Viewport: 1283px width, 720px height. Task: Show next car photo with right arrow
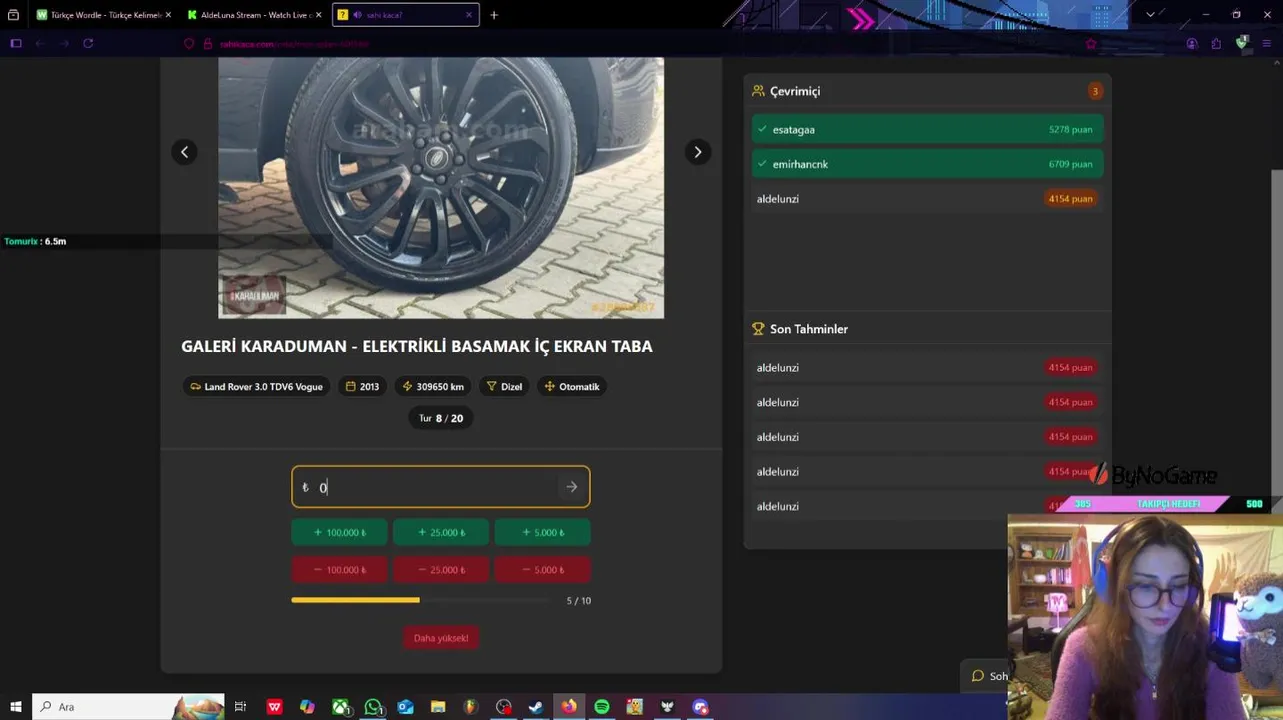698,152
